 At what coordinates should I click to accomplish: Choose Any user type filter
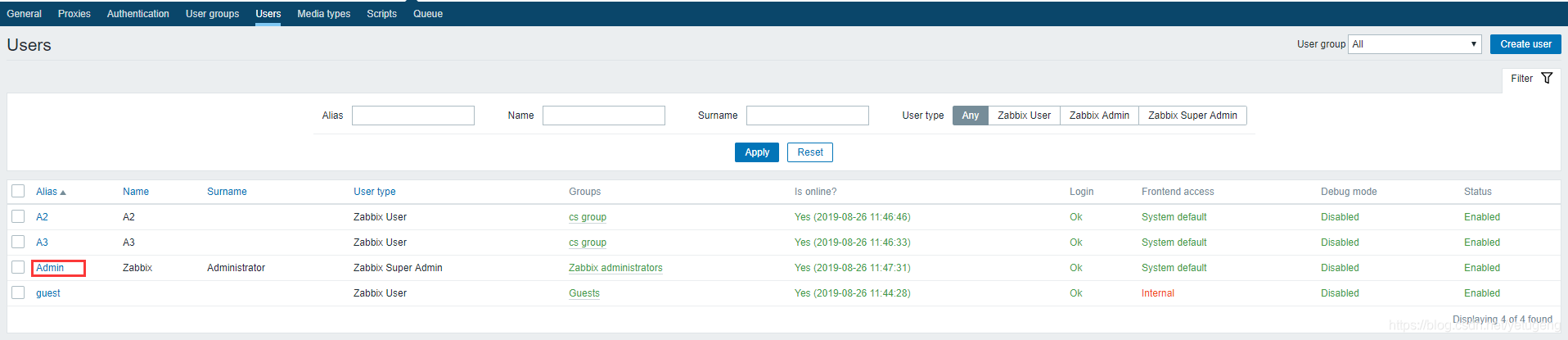point(971,116)
